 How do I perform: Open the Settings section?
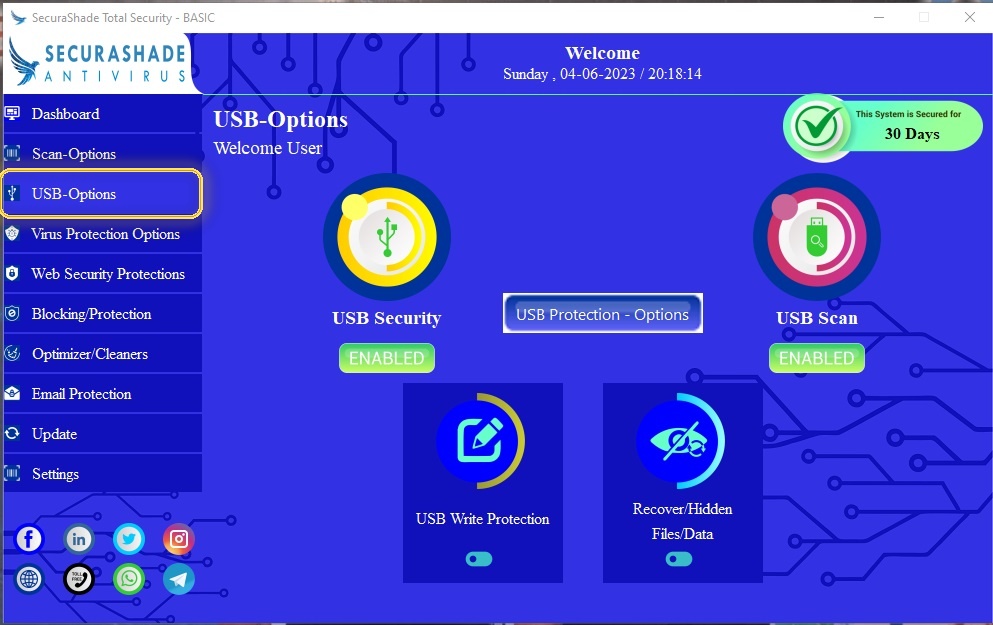click(103, 474)
